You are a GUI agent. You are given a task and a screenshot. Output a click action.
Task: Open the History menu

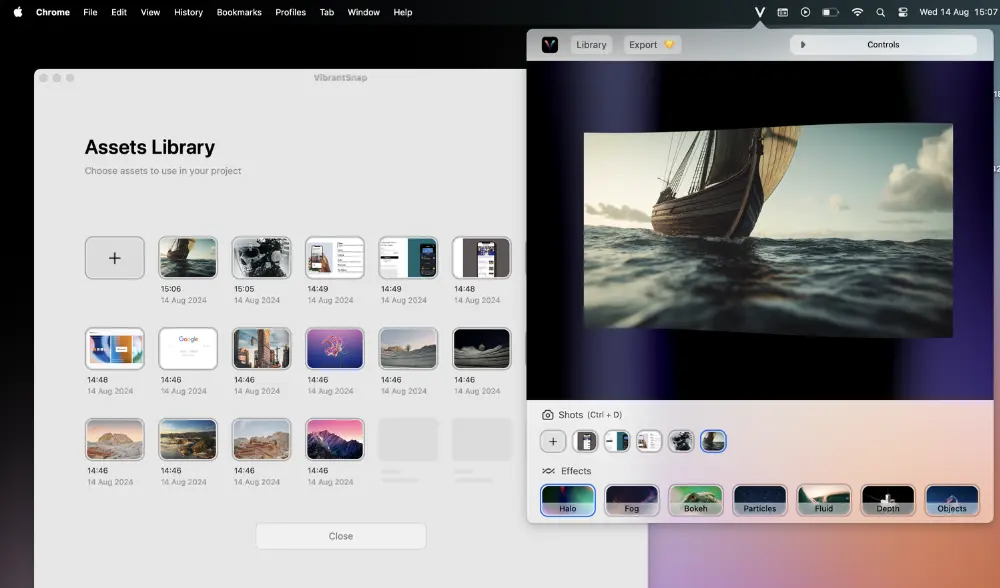[x=188, y=12]
